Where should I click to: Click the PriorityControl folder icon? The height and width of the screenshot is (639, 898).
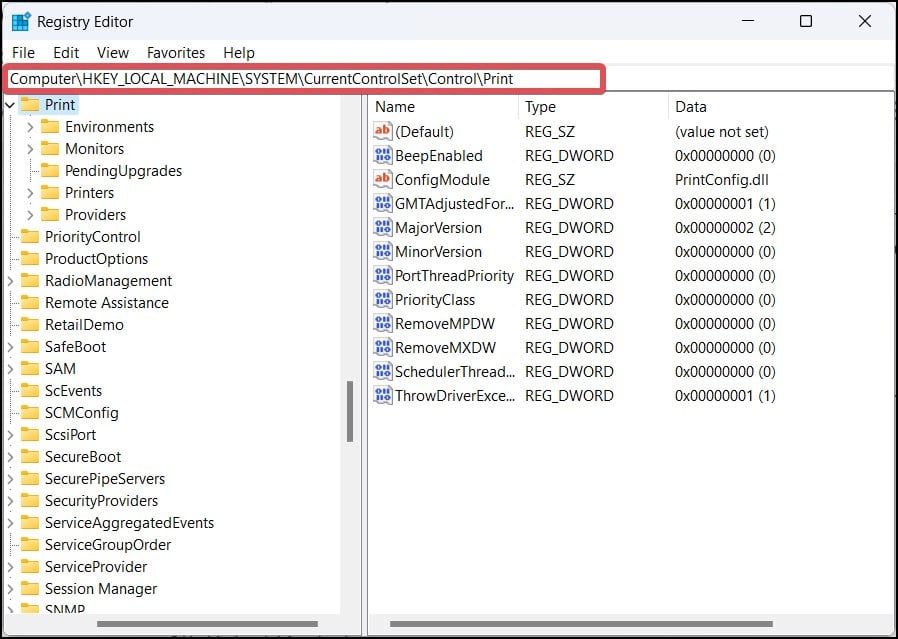30,236
